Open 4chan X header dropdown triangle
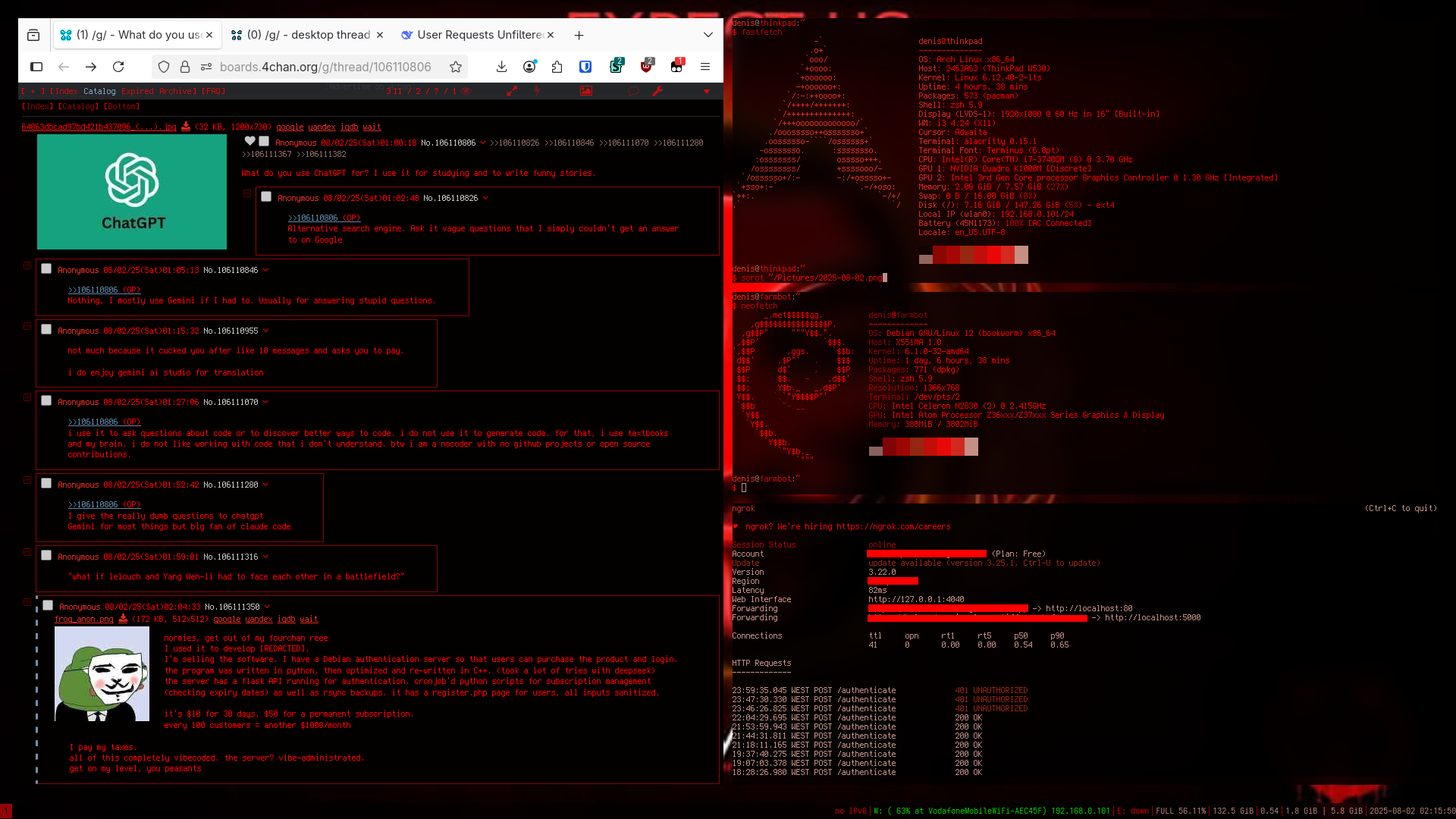Image resolution: width=1456 pixels, height=819 pixels. tap(707, 91)
